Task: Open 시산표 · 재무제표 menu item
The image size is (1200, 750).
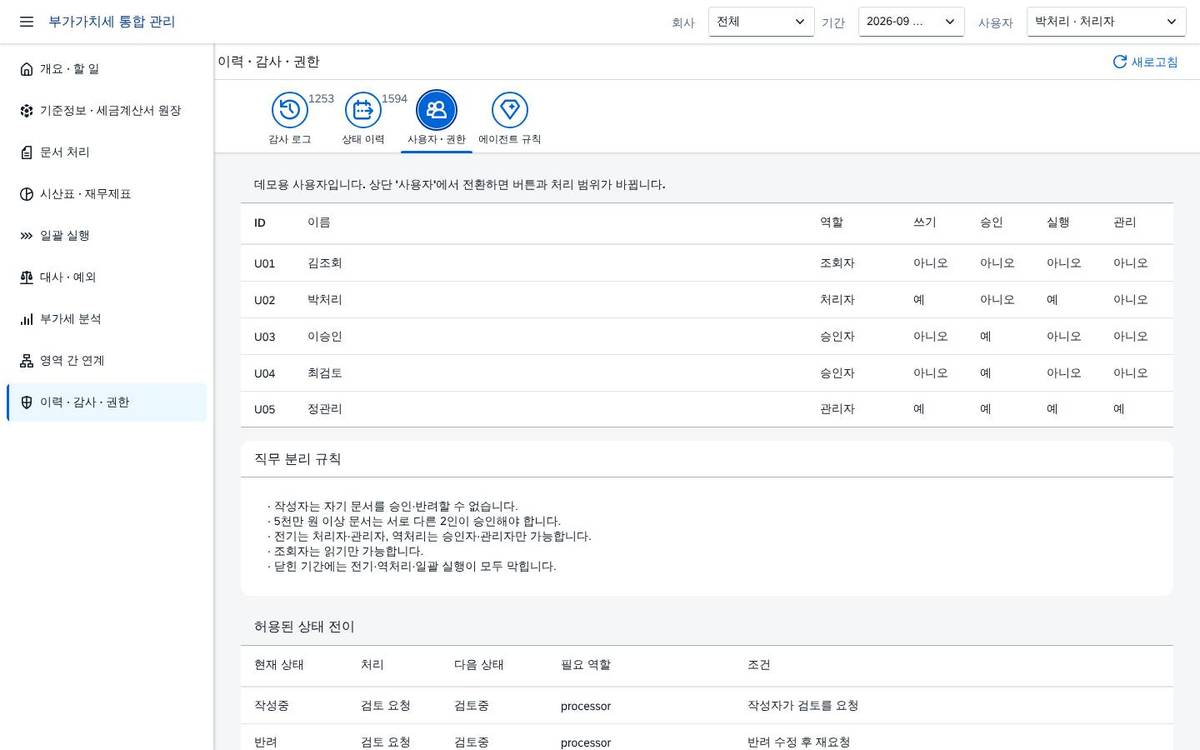Action: point(106,194)
